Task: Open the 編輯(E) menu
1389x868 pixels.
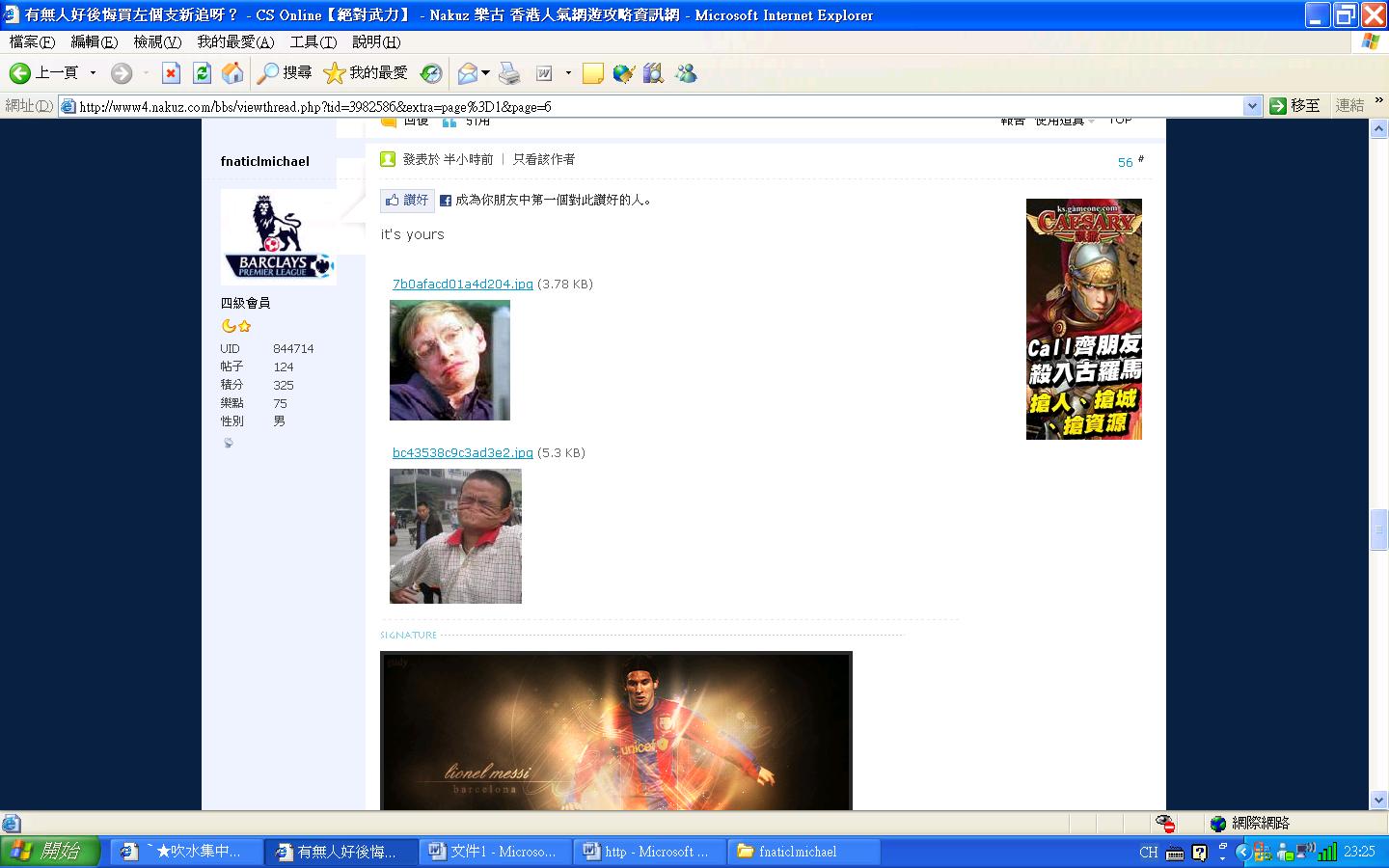Action: [x=94, y=42]
